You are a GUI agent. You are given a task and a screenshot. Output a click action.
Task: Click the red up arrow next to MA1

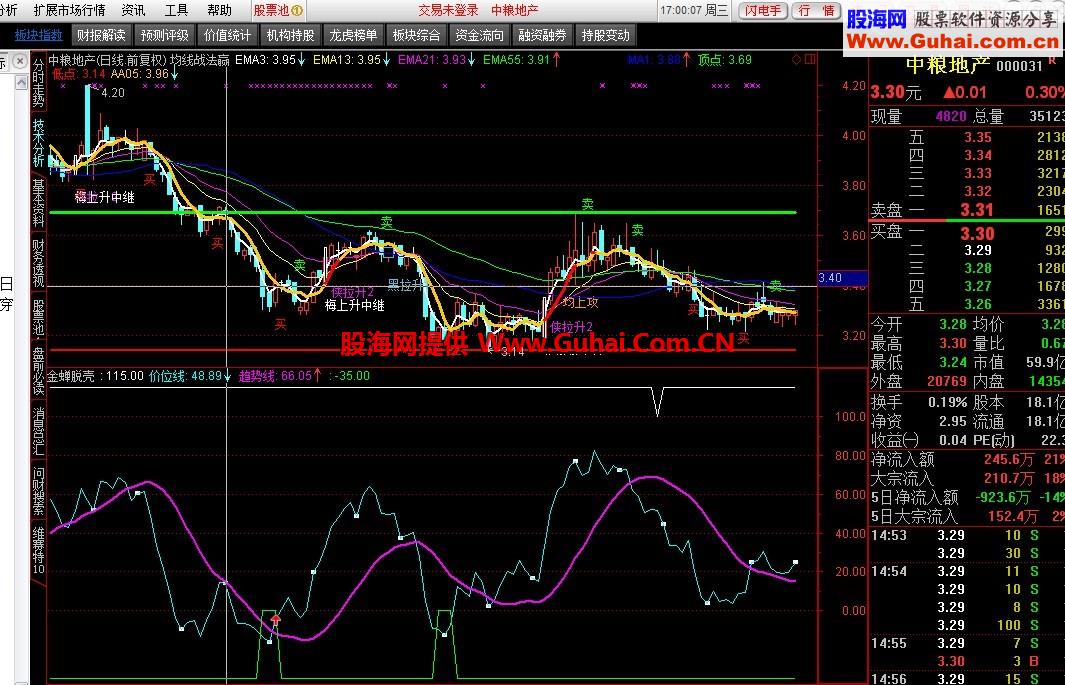pos(686,60)
